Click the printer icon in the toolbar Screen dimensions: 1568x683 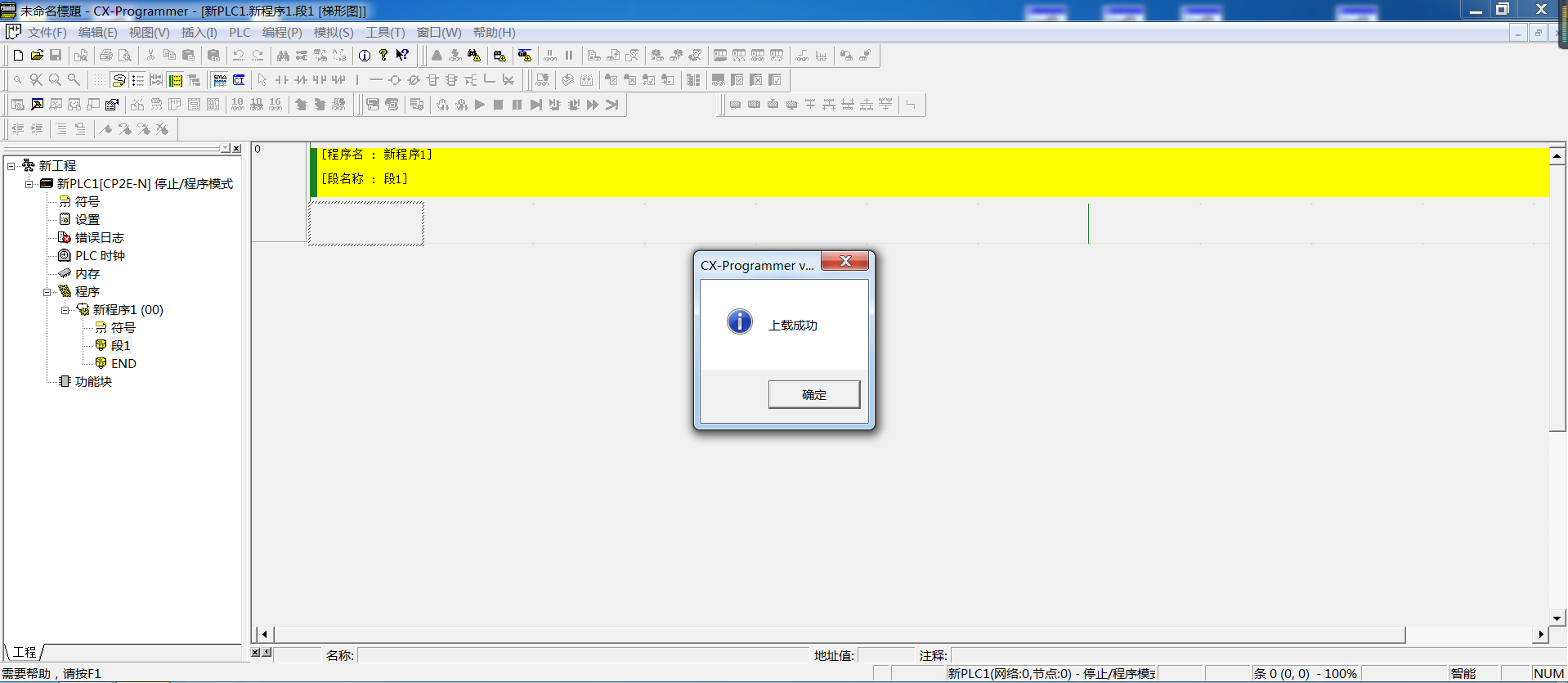coord(106,56)
